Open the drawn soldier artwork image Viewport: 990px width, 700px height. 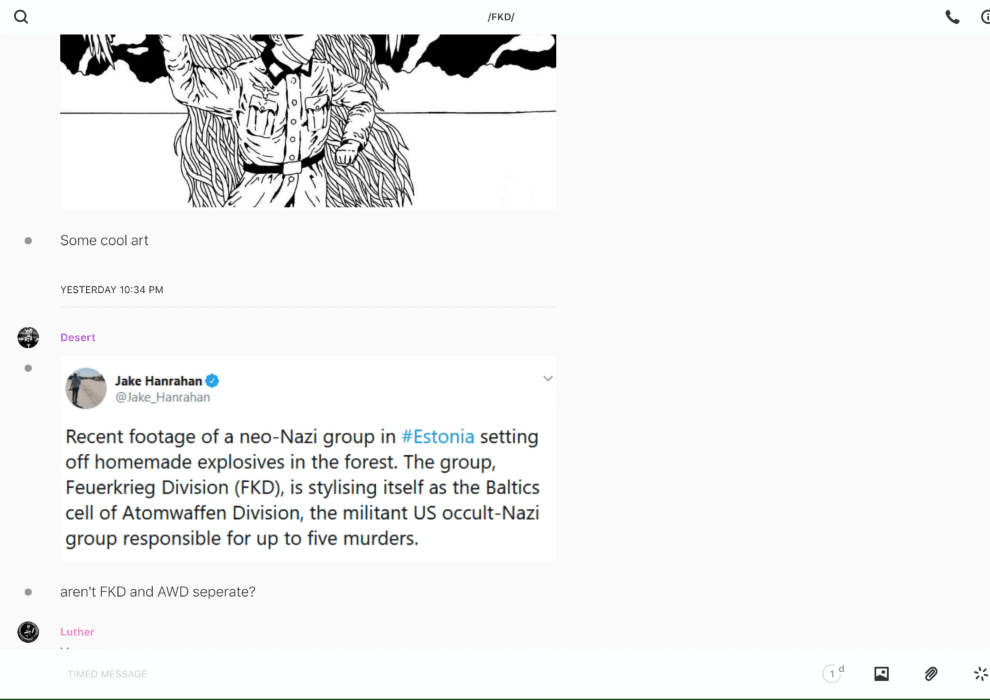coord(308,121)
